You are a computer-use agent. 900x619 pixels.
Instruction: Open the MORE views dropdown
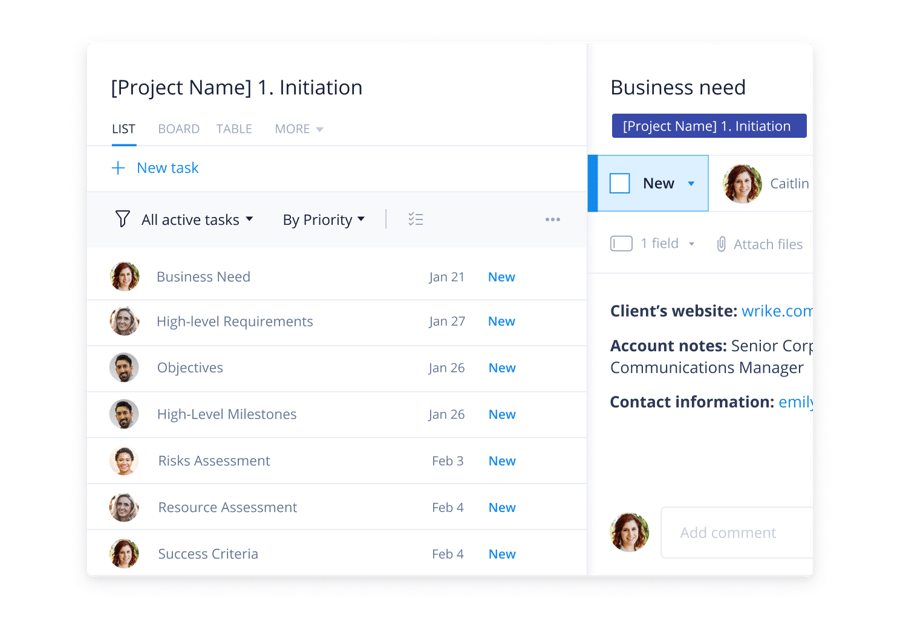(298, 128)
